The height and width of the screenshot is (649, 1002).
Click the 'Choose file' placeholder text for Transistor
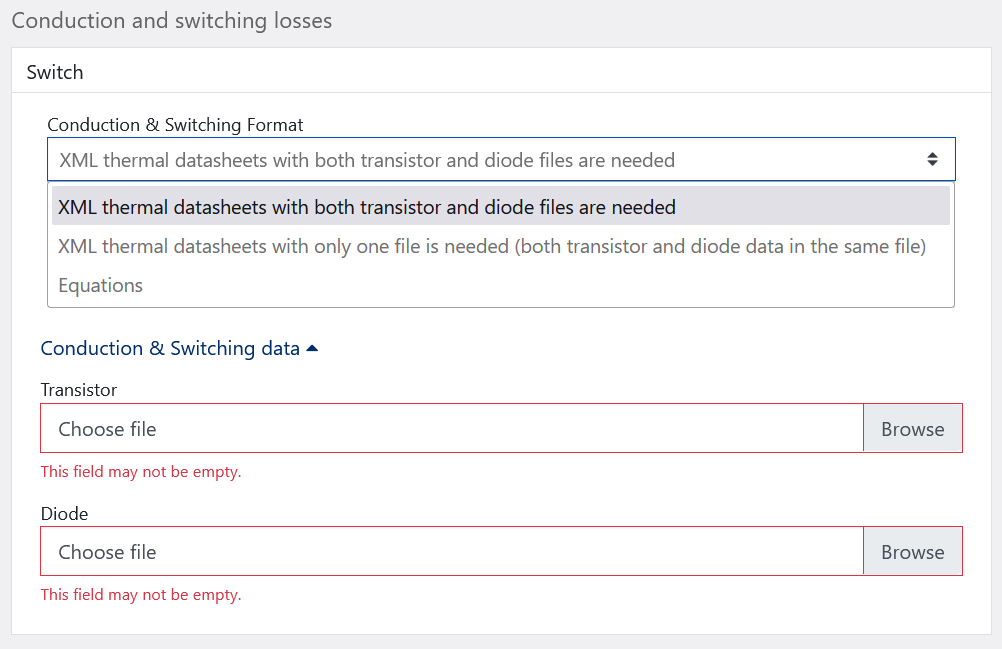[x=107, y=429]
